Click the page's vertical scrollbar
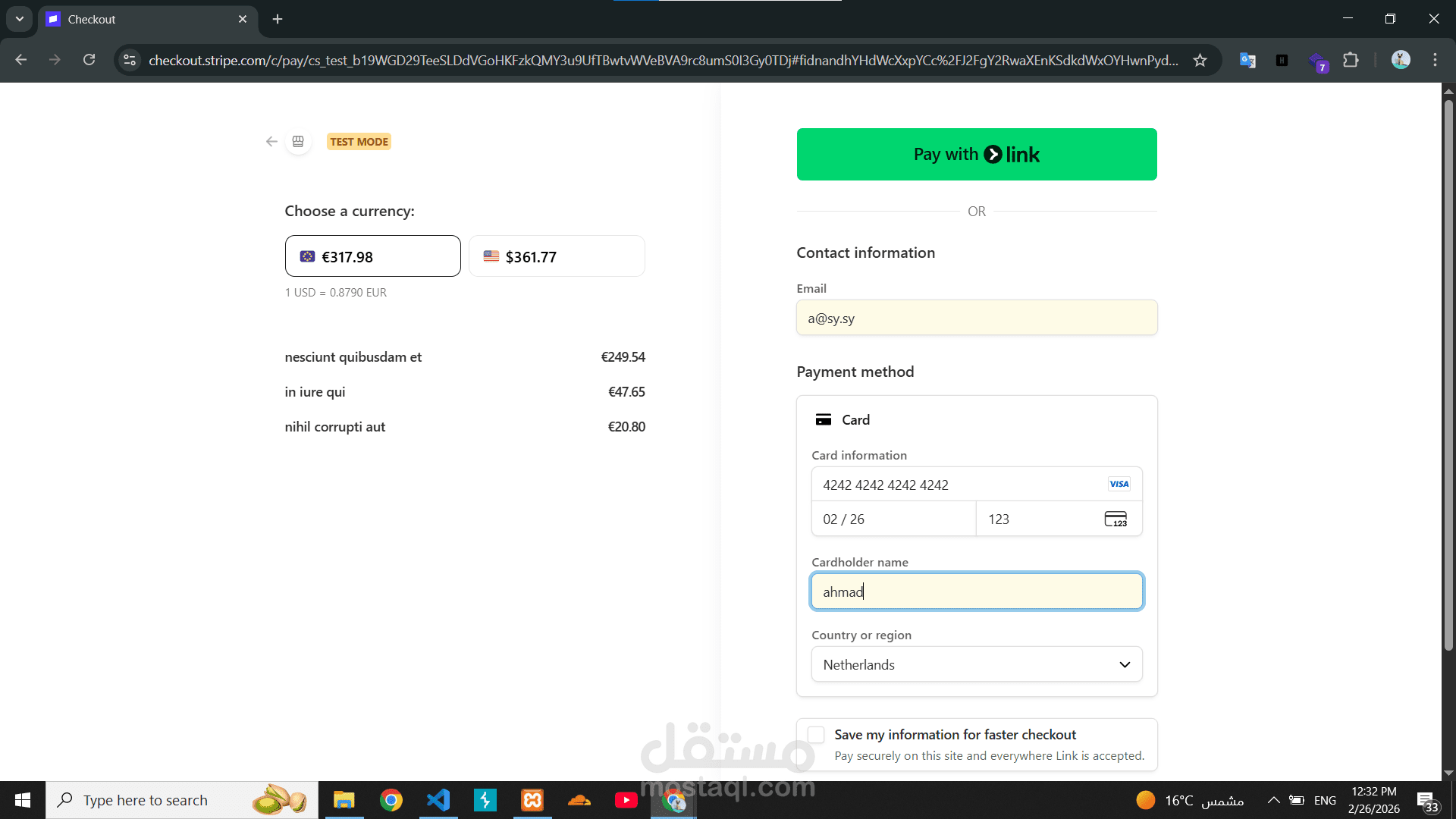Viewport: 1456px width, 819px height. click(x=1448, y=379)
